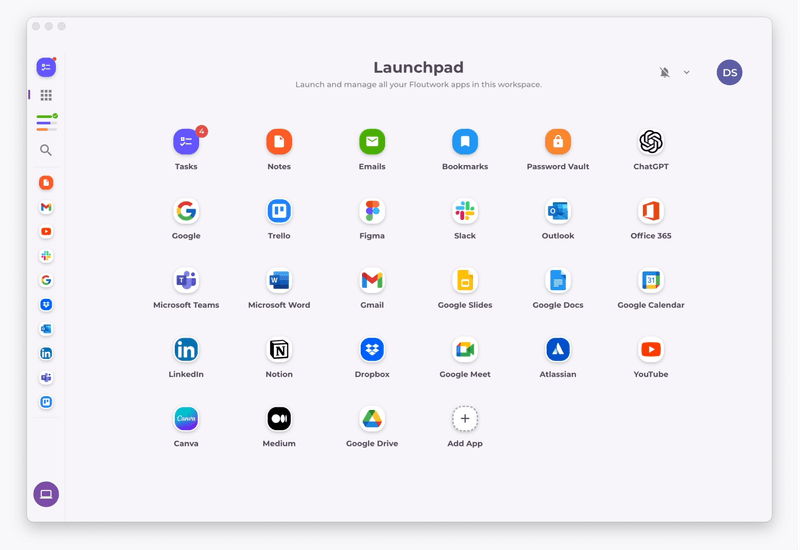Launch LinkedIn from the grid
This screenshot has height=550, width=800.
pos(186,349)
